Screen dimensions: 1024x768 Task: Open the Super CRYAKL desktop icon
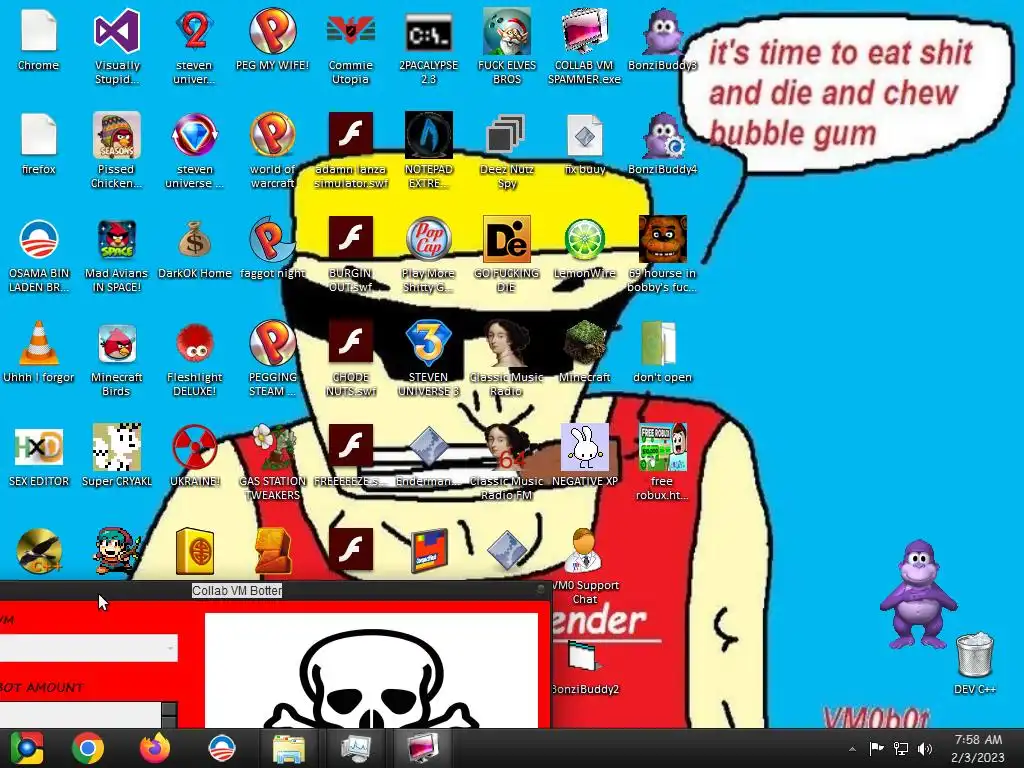[116, 456]
